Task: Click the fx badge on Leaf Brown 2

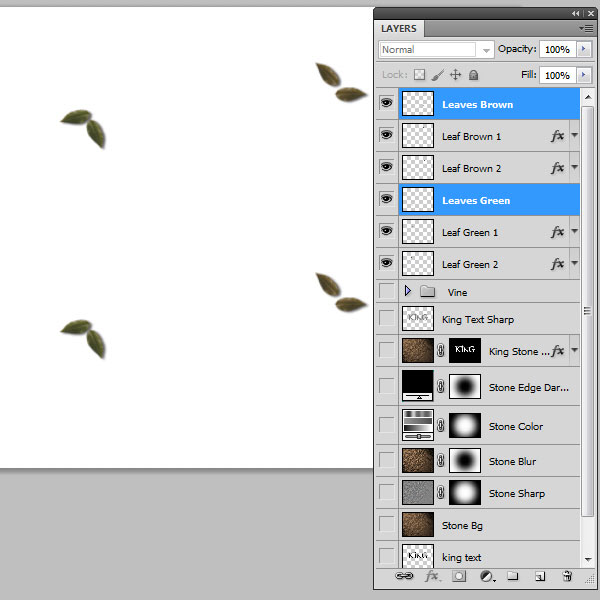Action: 557,168
